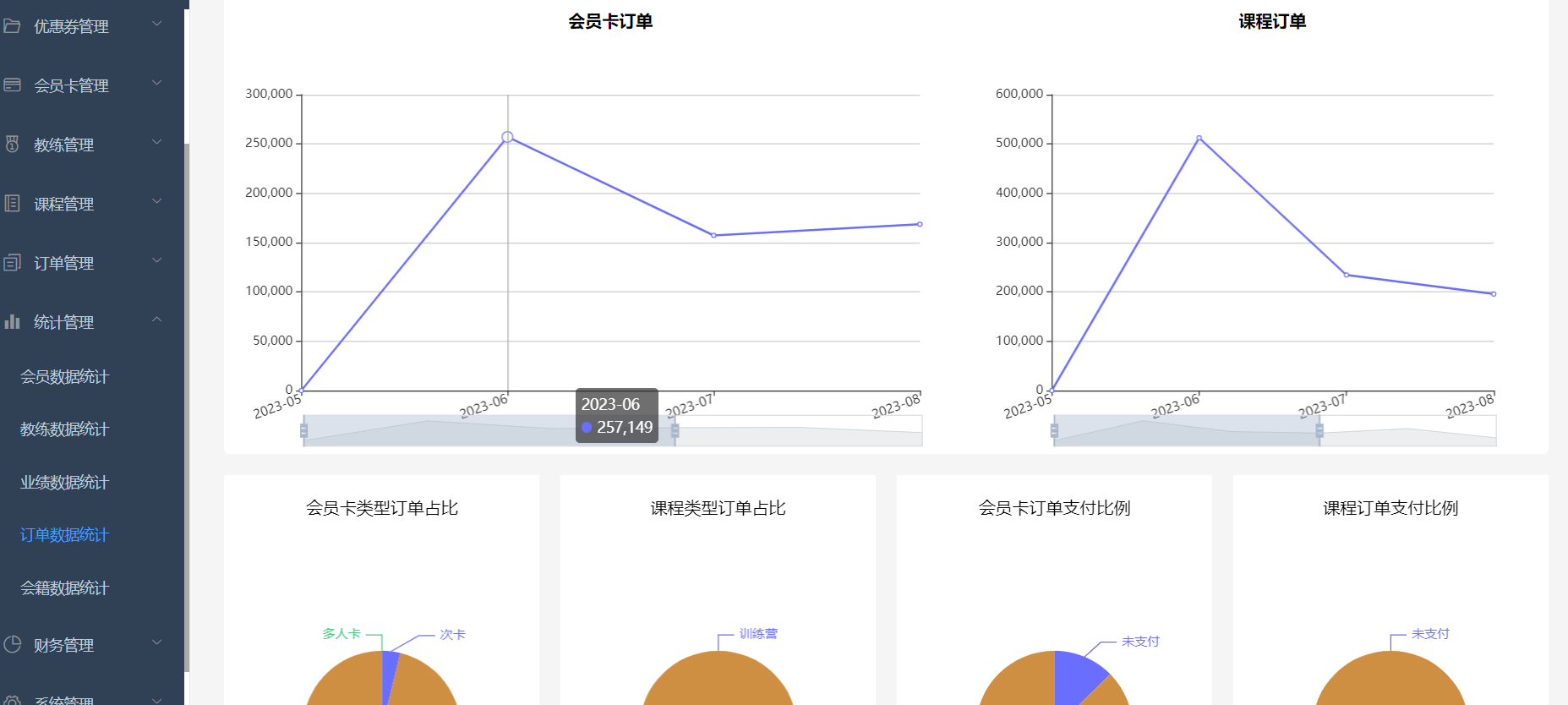The width and height of the screenshot is (1568, 705).
Task: Click the 2023-06 peak point in 课程订单 chart
Action: (x=1199, y=138)
